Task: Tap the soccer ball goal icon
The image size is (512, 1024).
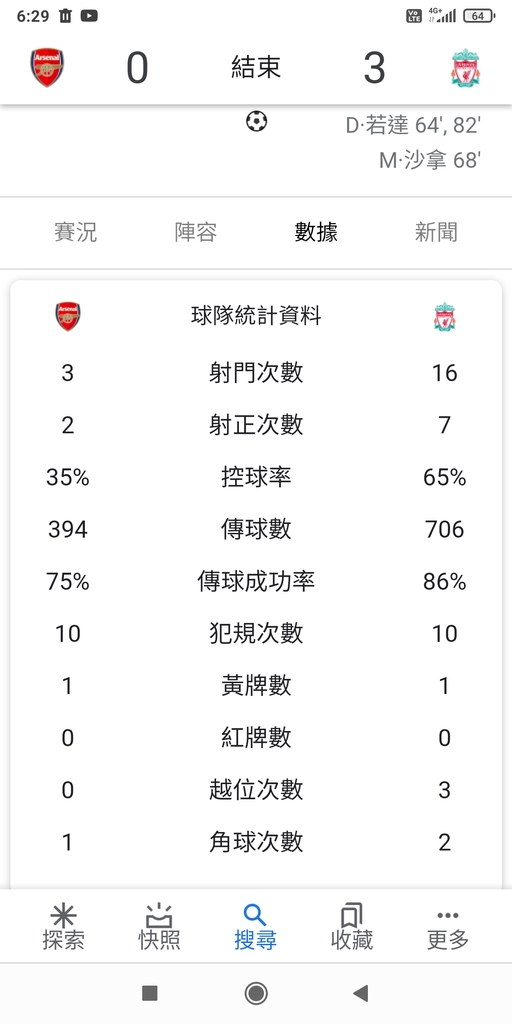Action: pyautogui.click(x=257, y=121)
